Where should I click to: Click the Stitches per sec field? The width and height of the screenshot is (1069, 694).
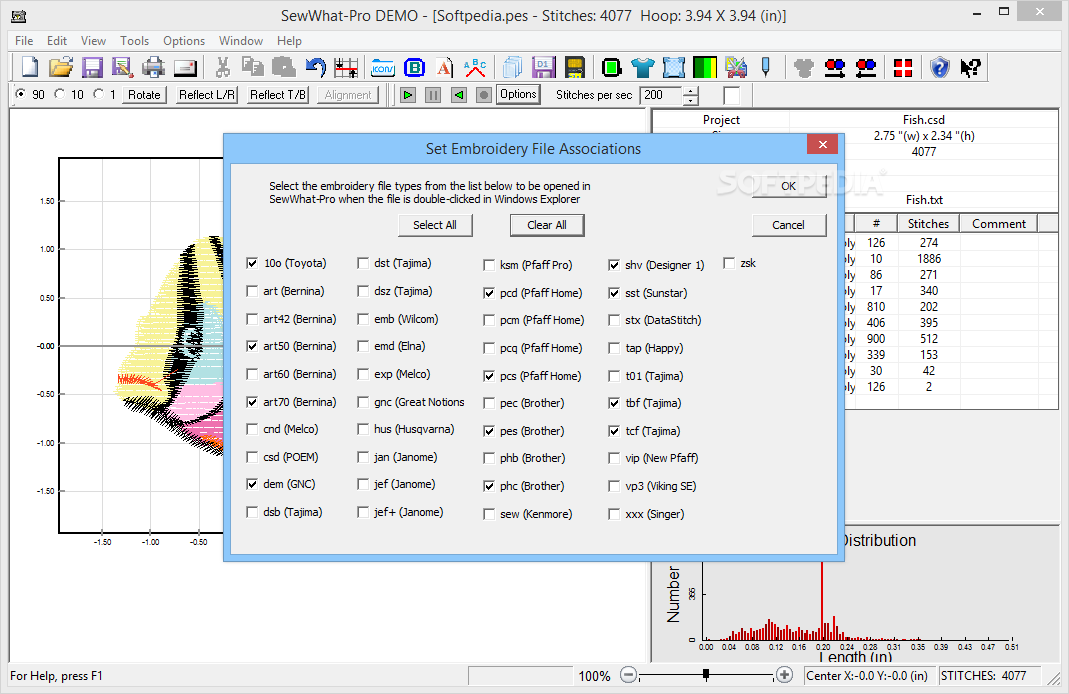click(x=661, y=95)
